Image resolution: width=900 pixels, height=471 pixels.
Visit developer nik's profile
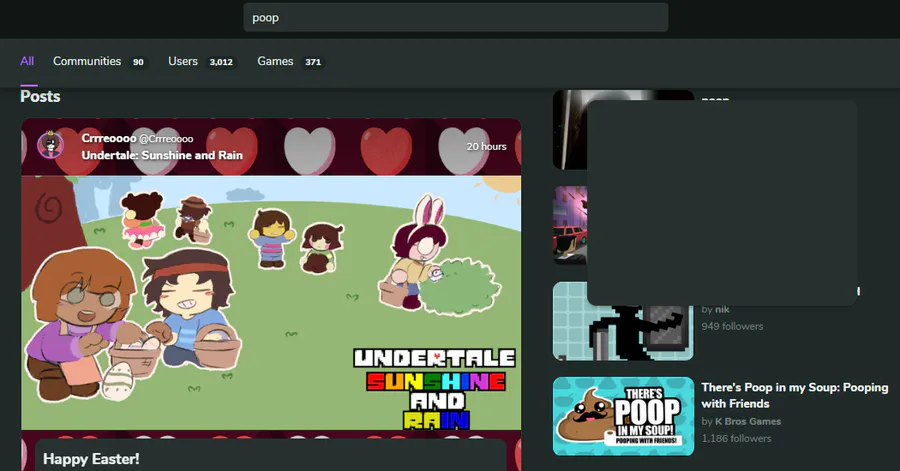[x=722, y=309]
